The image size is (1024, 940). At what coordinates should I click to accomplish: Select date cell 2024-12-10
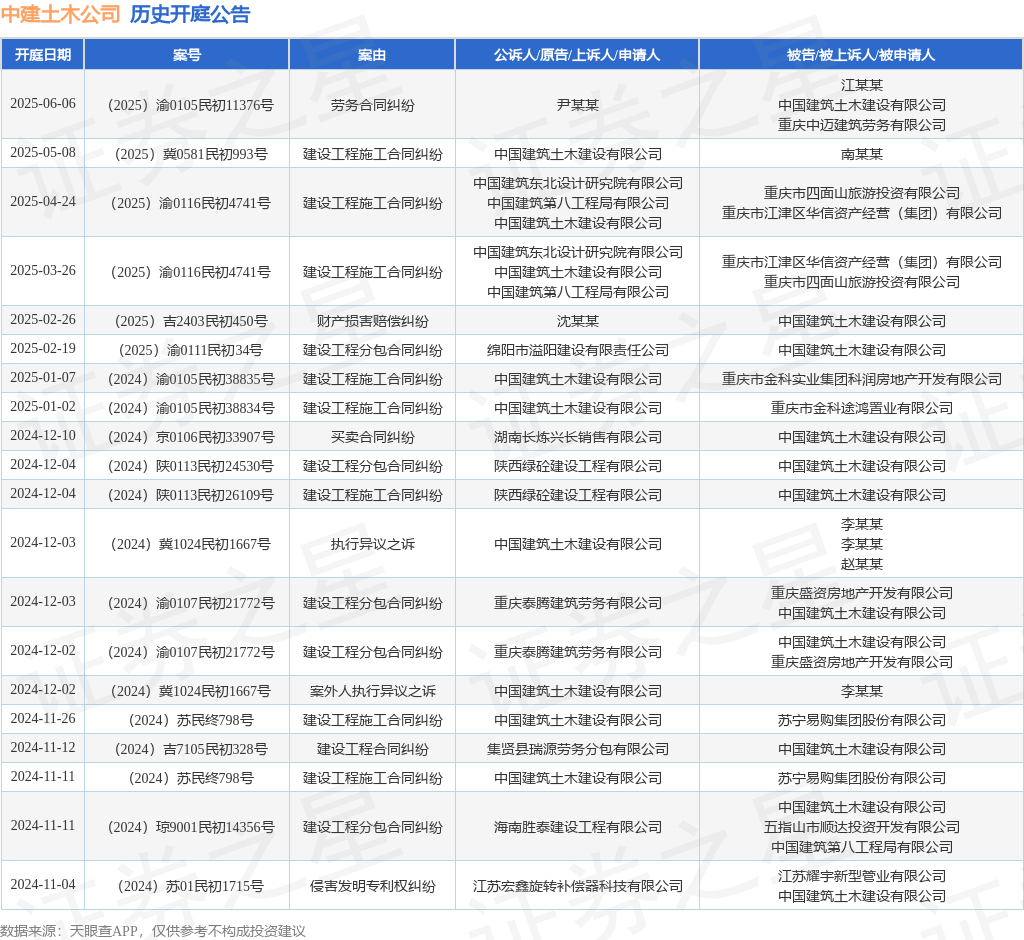(43, 436)
